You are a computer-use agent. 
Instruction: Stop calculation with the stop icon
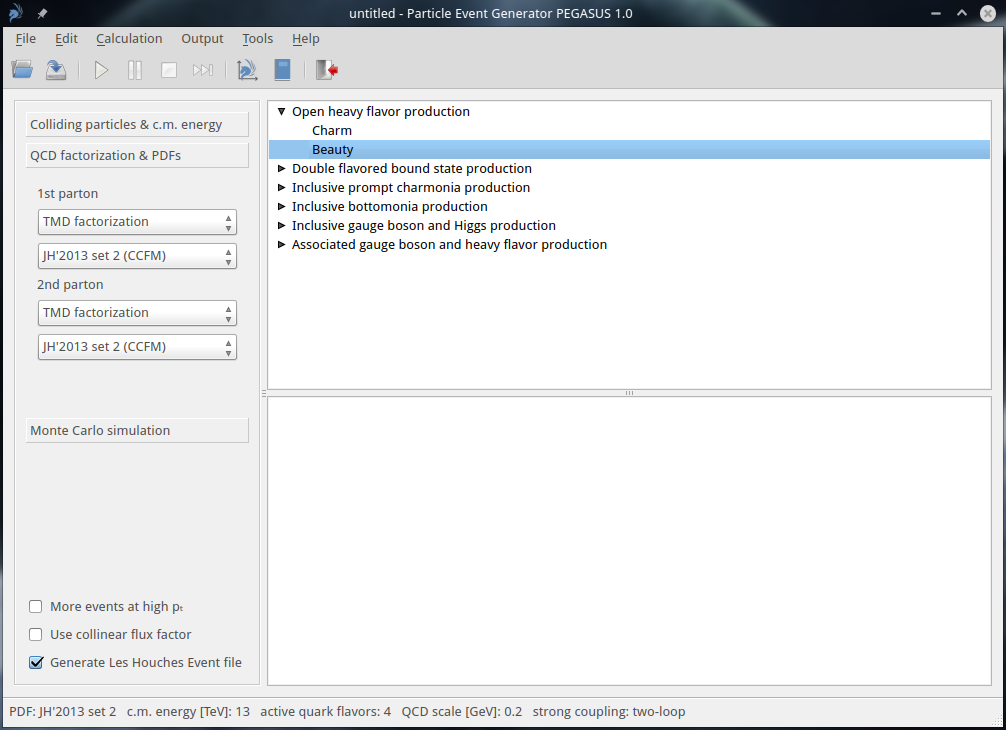[x=169, y=70]
